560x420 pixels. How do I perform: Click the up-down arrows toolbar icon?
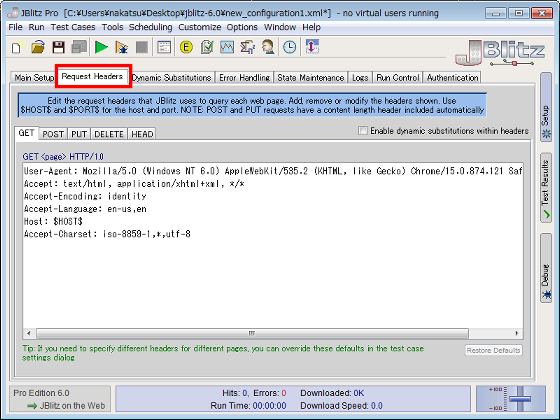coord(312,47)
